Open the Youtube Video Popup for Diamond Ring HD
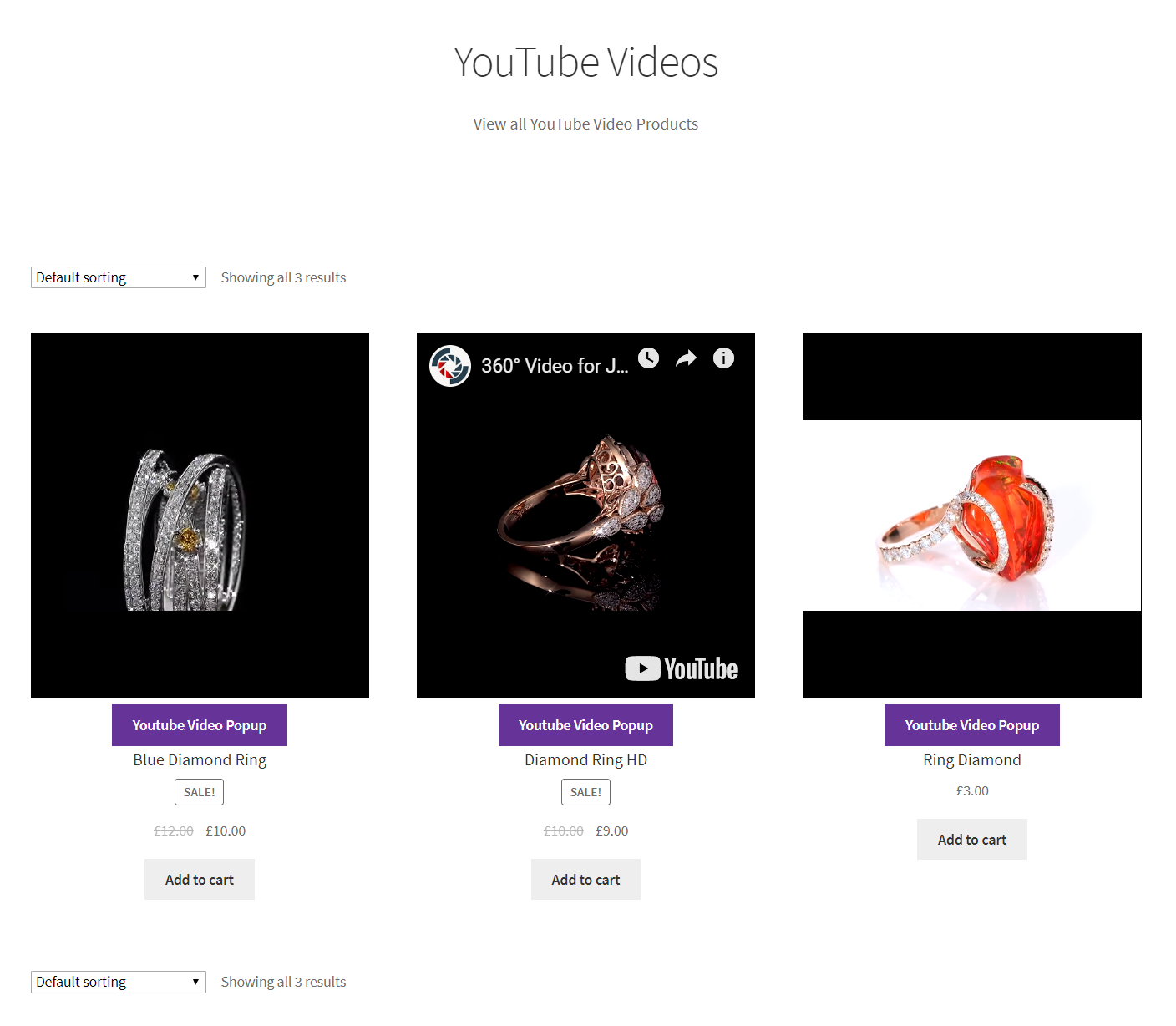Viewport: 1176px width, 1026px height. click(x=585, y=724)
